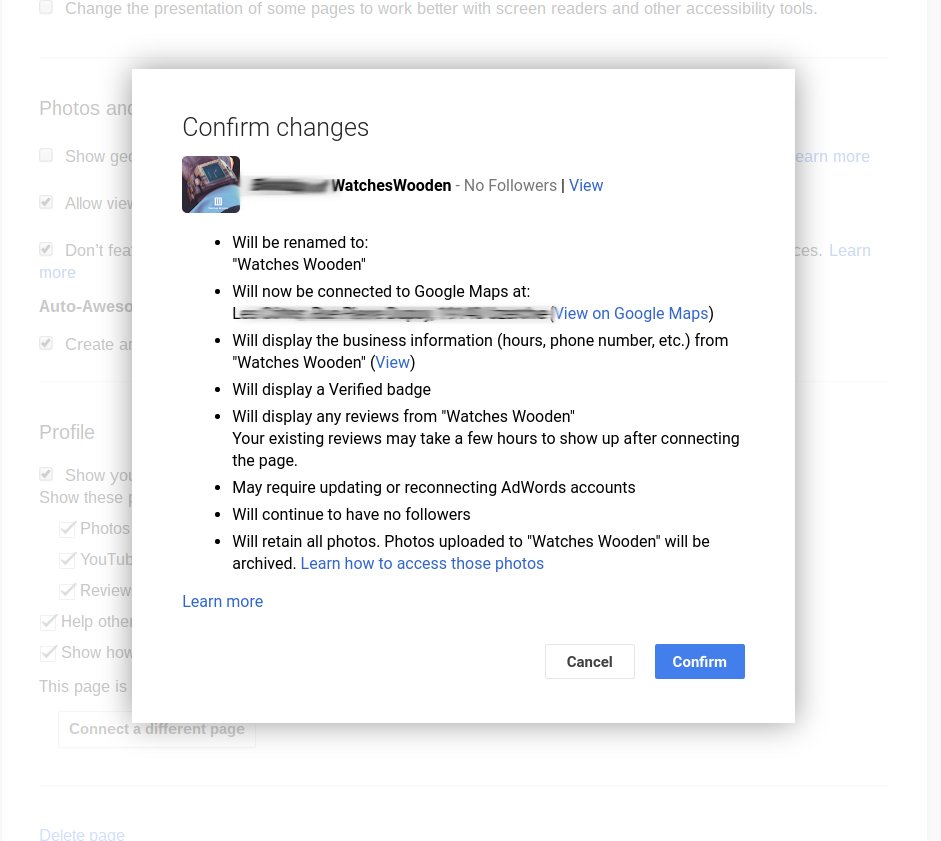The height and width of the screenshot is (841, 941).
Task: Toggle the Allow viewers checkbox in background
Action: click(46, 202)
